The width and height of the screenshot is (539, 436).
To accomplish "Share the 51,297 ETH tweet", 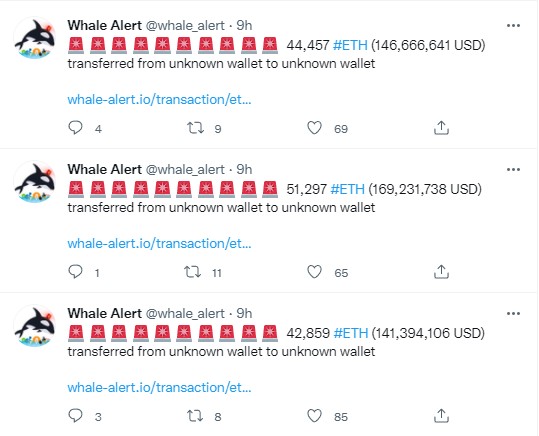I will point(441,272).
